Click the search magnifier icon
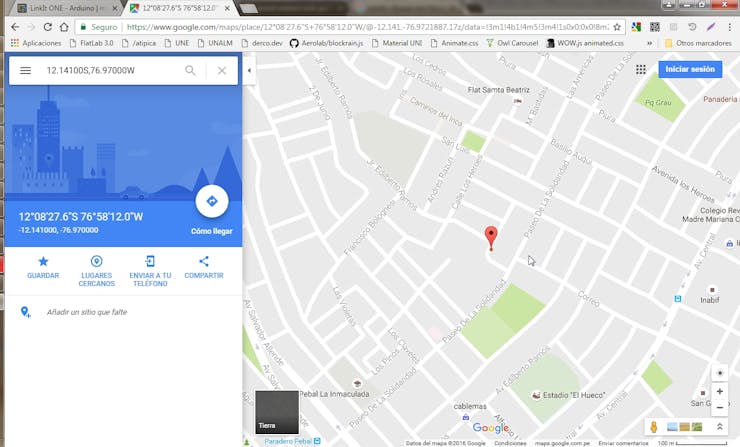This screenshot has height=447, width=740. [190, 70]
